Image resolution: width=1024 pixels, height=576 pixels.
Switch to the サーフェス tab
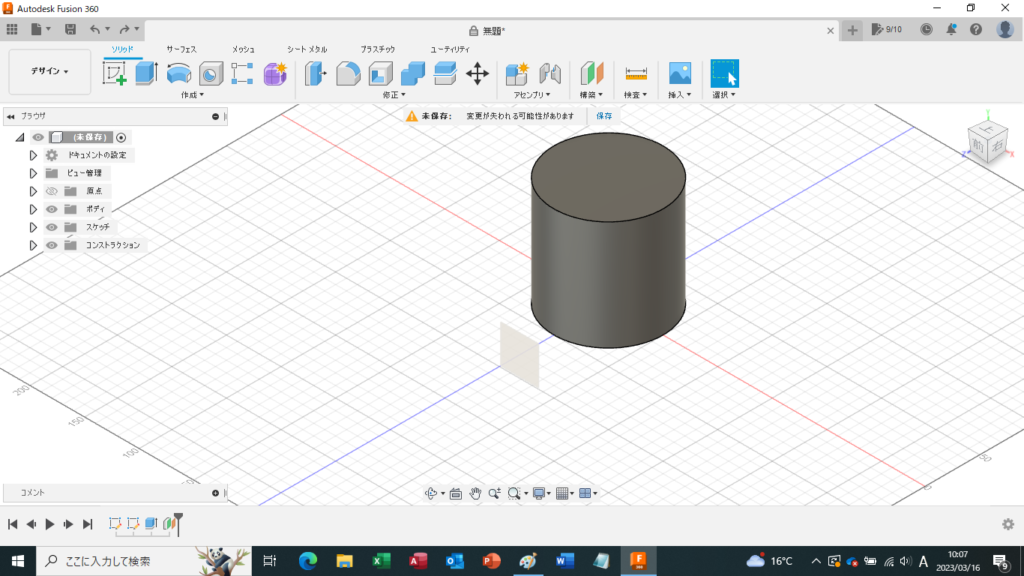pyautogui.click(x=181, y=50)
